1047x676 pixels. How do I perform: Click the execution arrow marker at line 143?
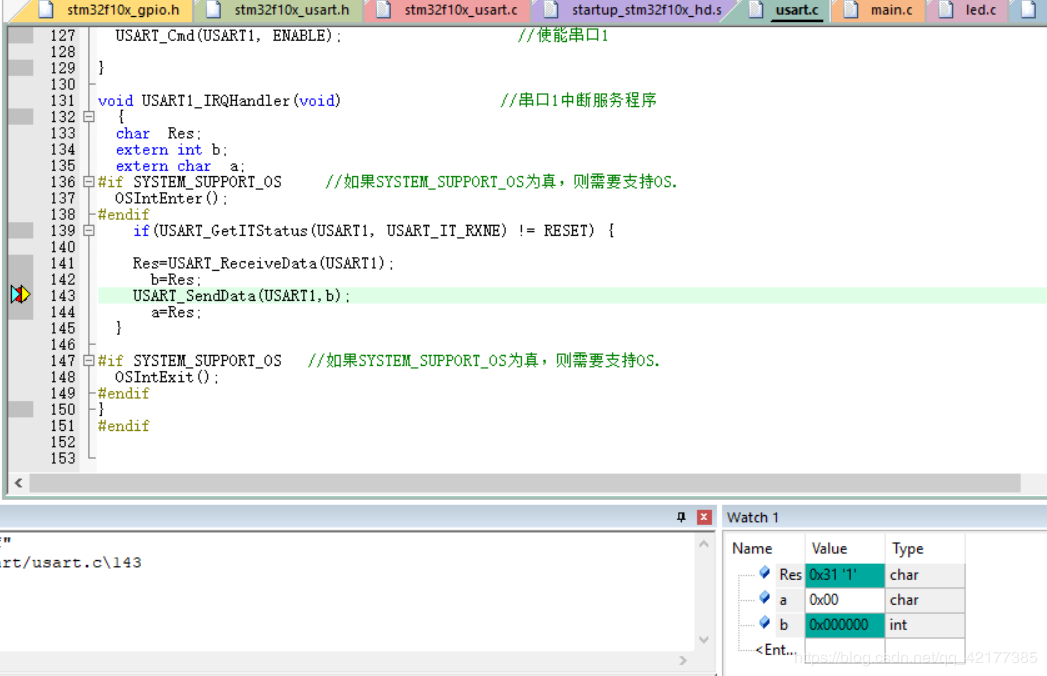click(21, 295)
